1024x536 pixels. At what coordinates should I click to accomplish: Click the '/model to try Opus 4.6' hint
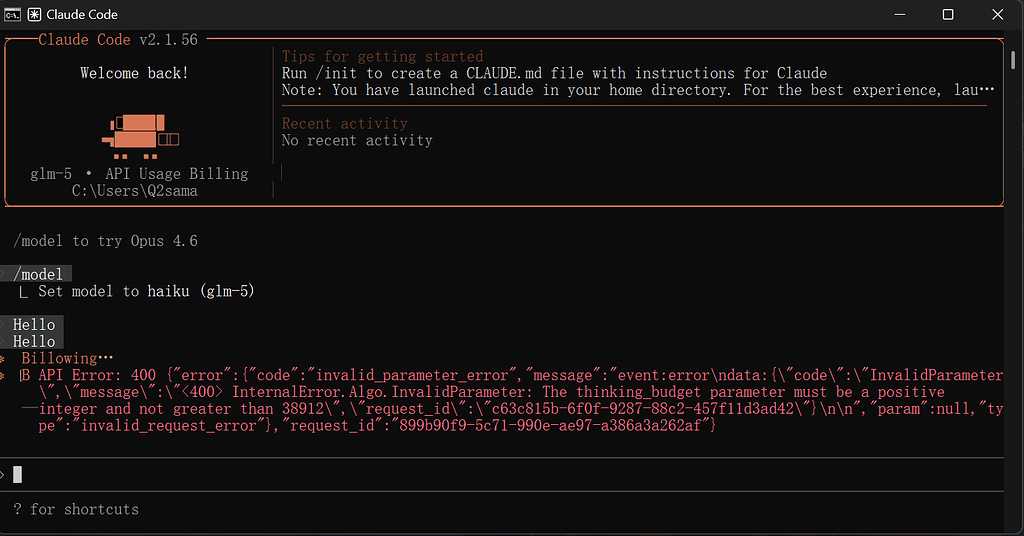pyautogui.click(x=105, y=241)
